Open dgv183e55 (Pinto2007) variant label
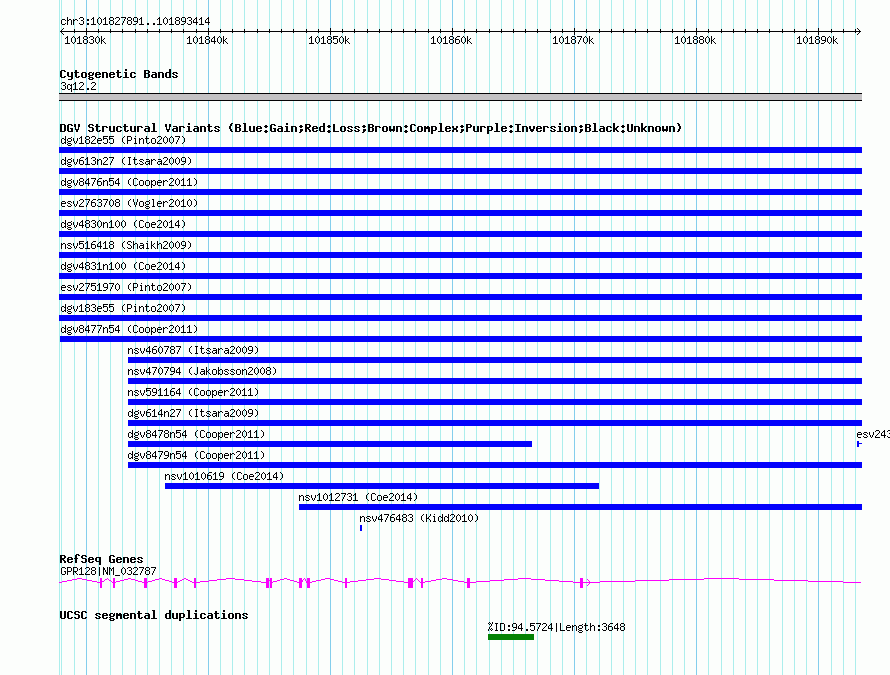The image size is (890, 675). click(x=123, y=308)
